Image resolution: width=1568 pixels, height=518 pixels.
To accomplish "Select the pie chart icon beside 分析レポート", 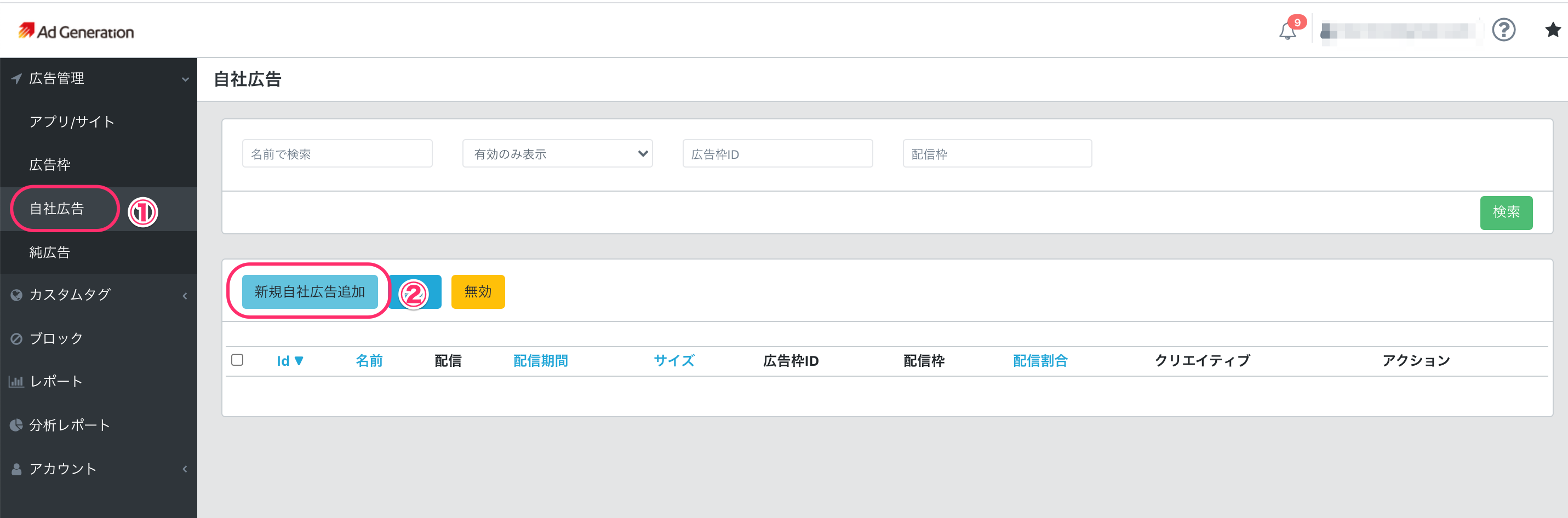I will click(x=15, y=425).
